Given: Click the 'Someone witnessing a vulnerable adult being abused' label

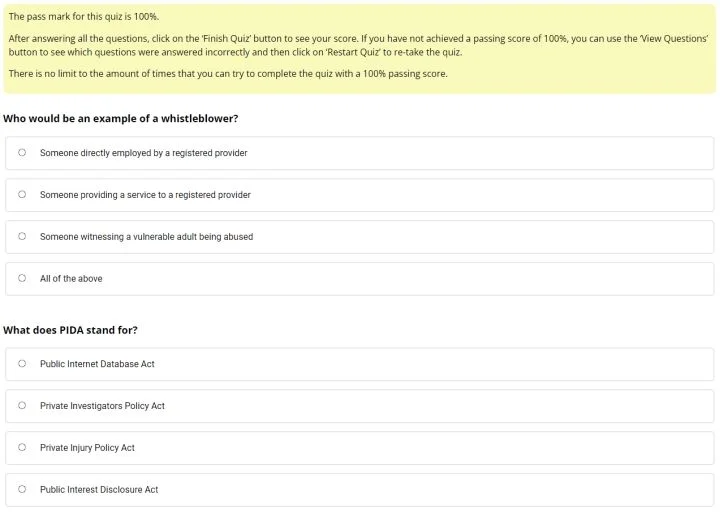Looking at the screenshot, I should [146, 237].
